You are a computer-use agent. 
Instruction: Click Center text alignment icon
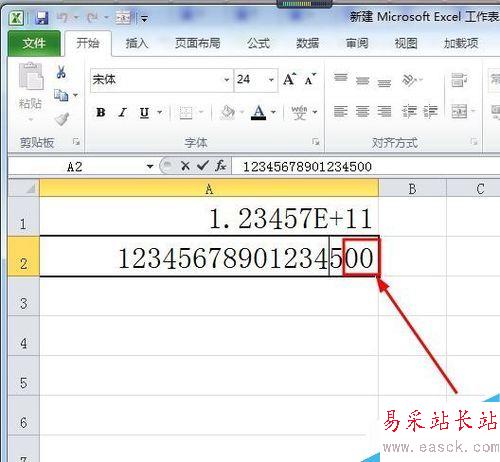tap(363, 111)
